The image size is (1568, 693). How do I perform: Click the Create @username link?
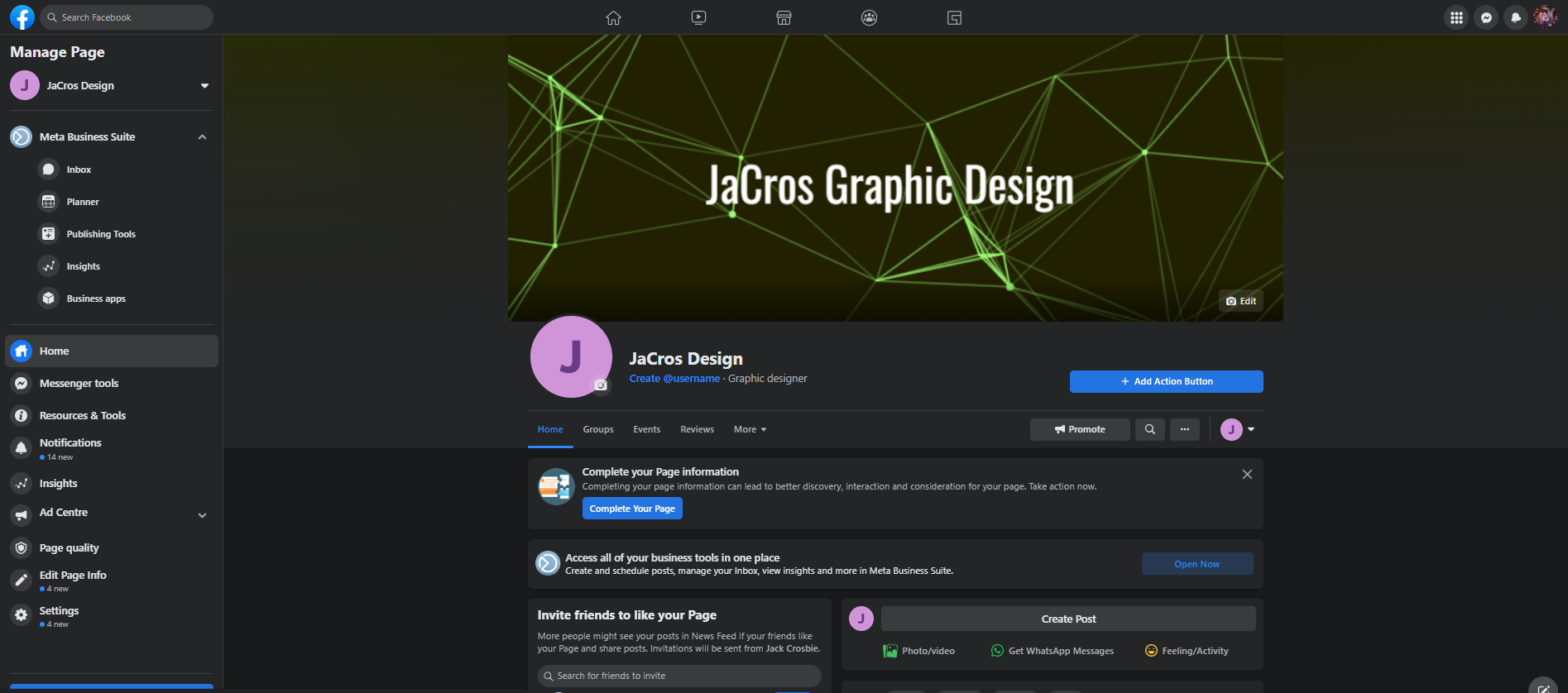[x=674, y=379]
